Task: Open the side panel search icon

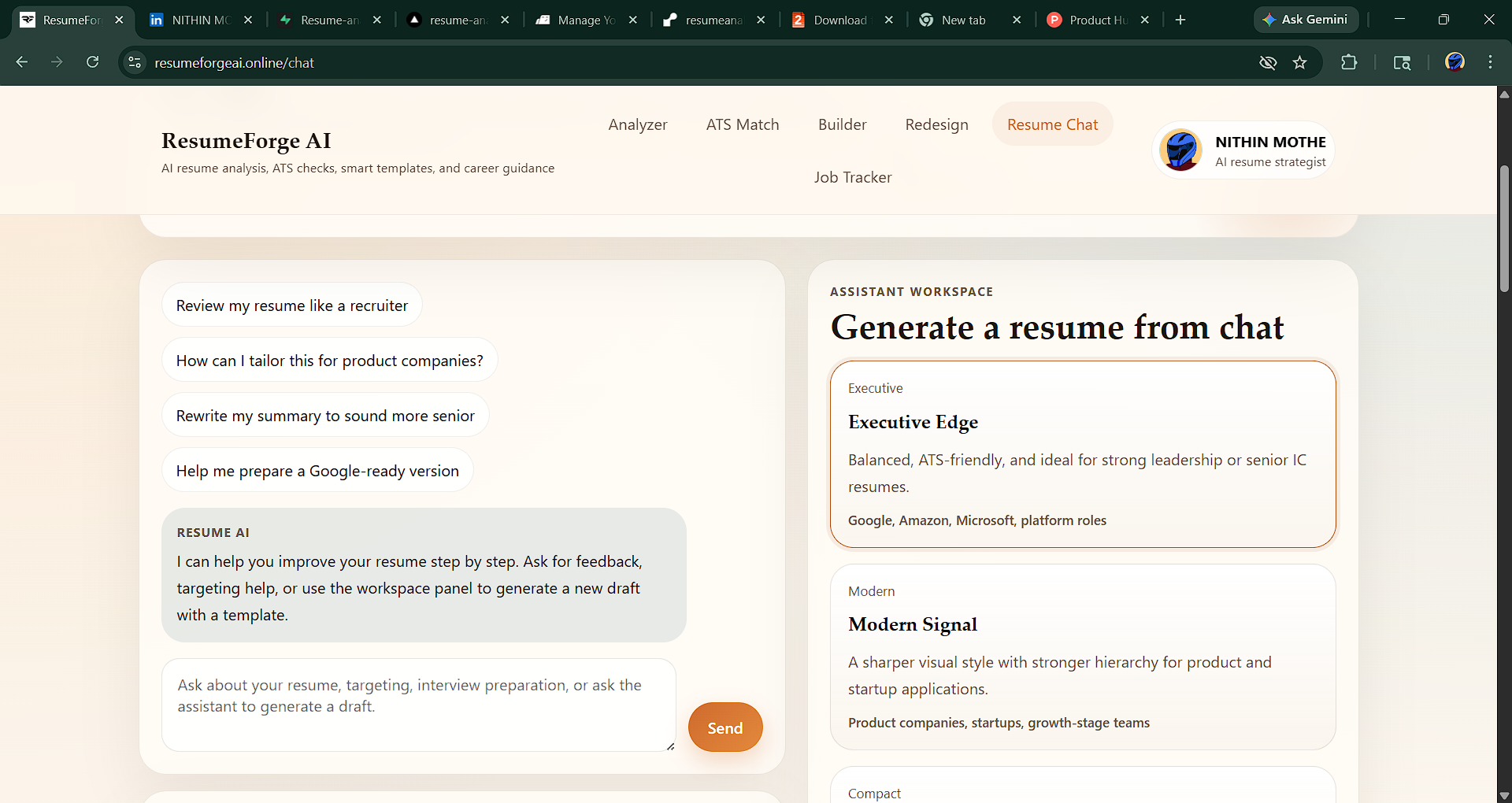Action: 1403,62
